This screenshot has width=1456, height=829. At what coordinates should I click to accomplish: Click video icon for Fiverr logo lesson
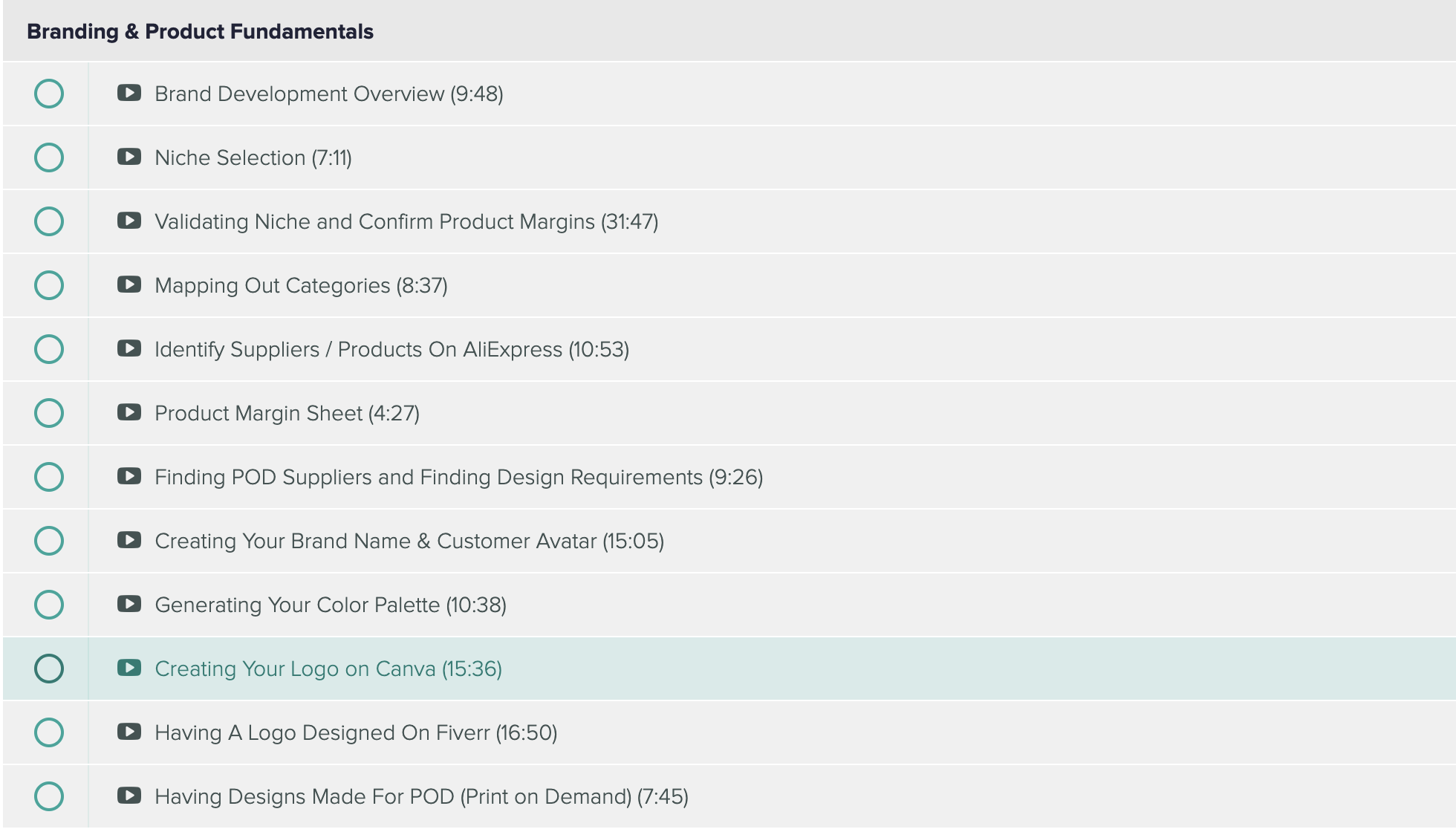(129, 732)
